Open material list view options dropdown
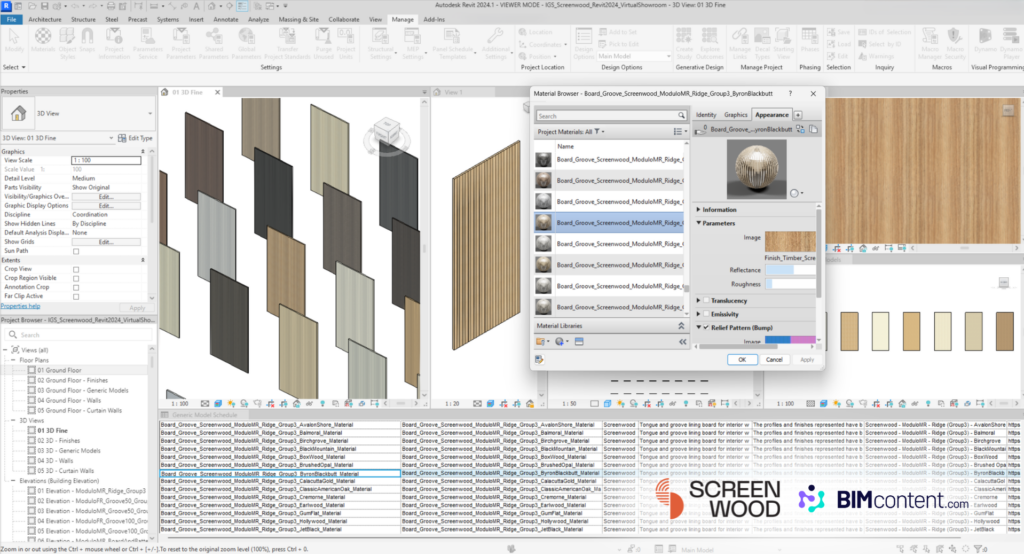This screenshot has width=1024, height=554. tap(680, 132)
